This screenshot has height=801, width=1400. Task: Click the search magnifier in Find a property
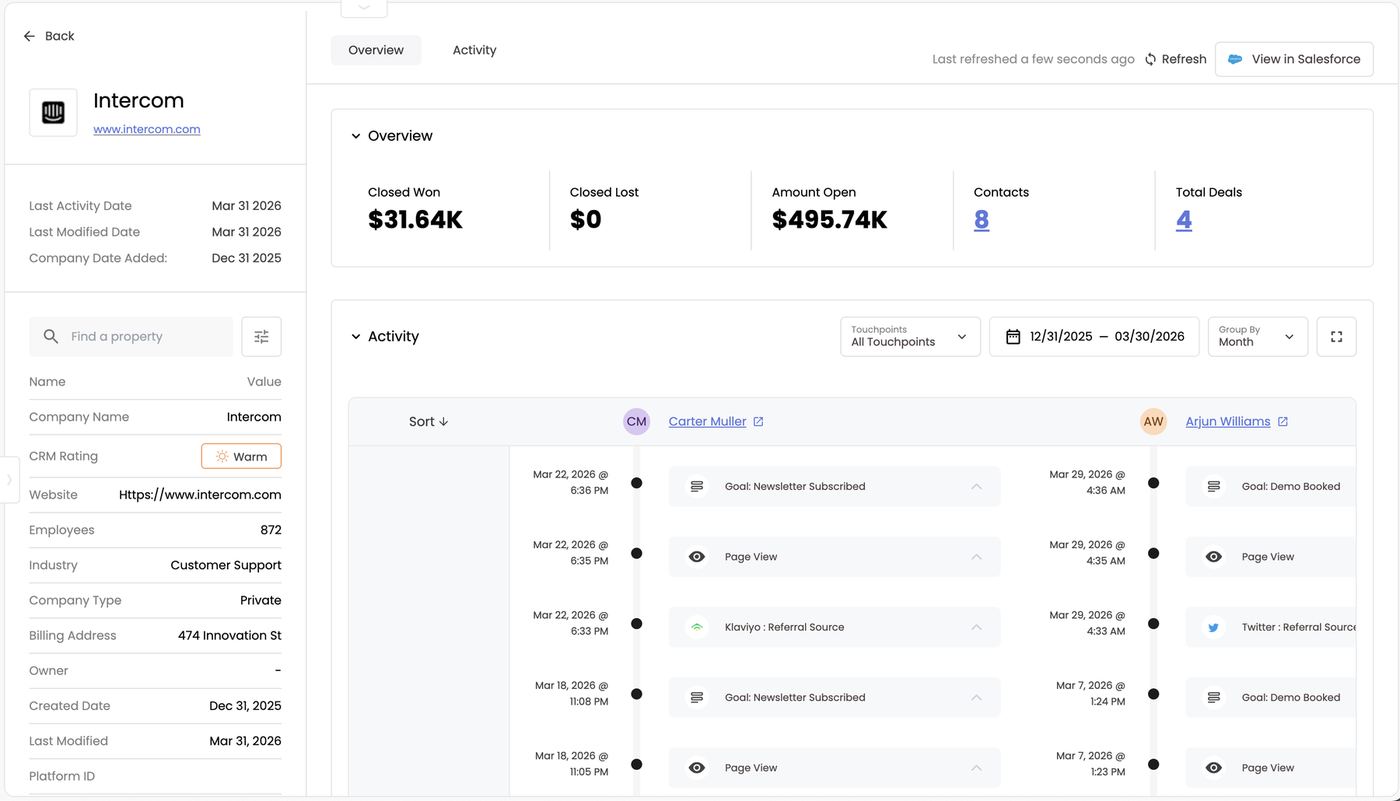[x=51, y=337]
